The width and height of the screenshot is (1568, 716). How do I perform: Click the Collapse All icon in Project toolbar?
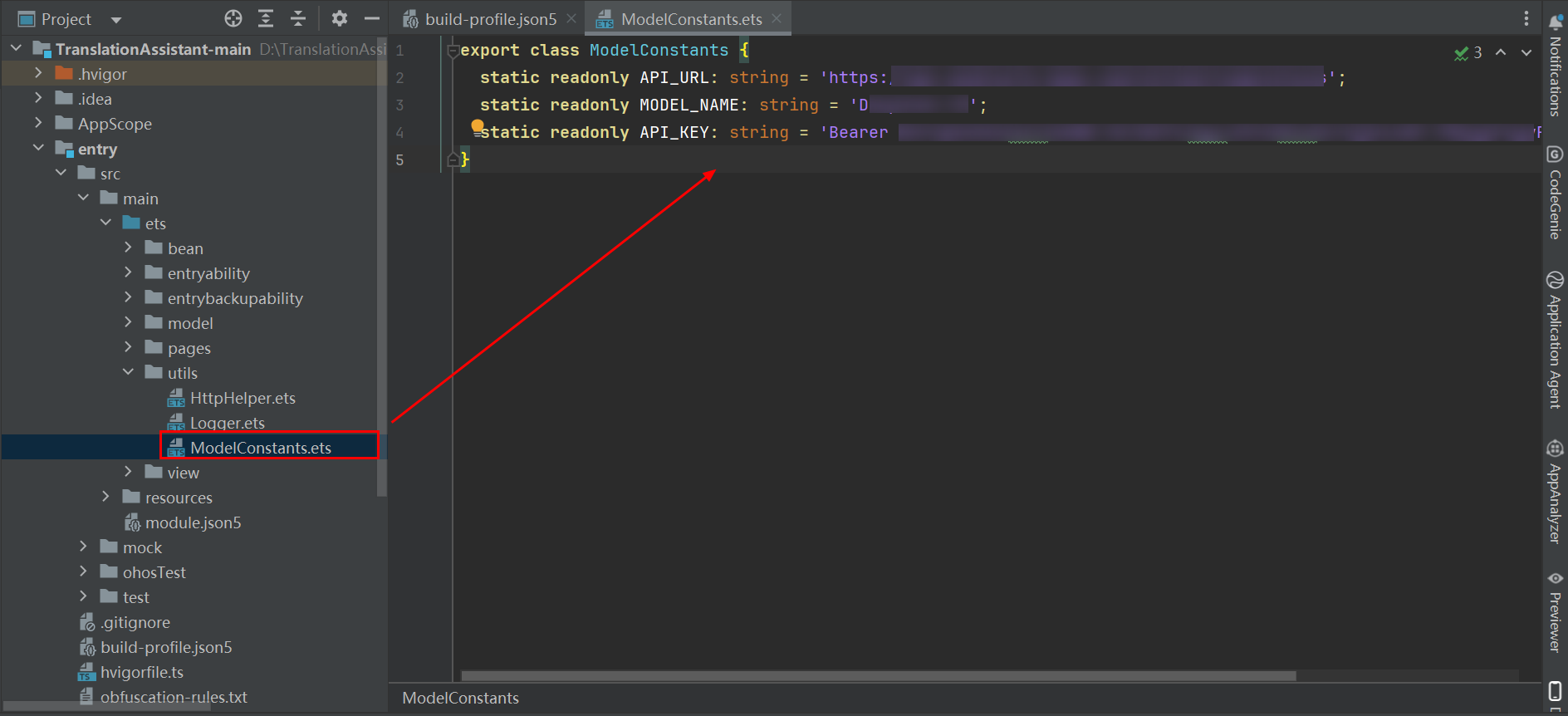click(298, 18)
